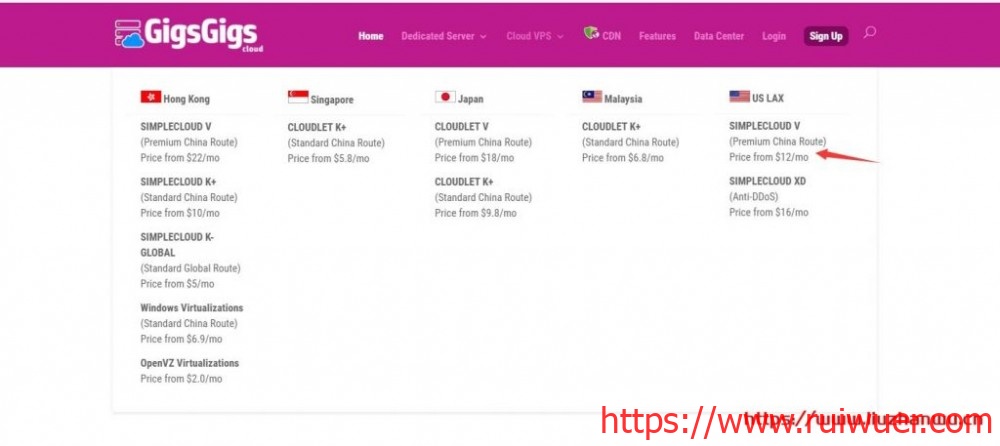Click the Singapore flag icon
The image size is (1000, 446).
click(x=298, y=97)
